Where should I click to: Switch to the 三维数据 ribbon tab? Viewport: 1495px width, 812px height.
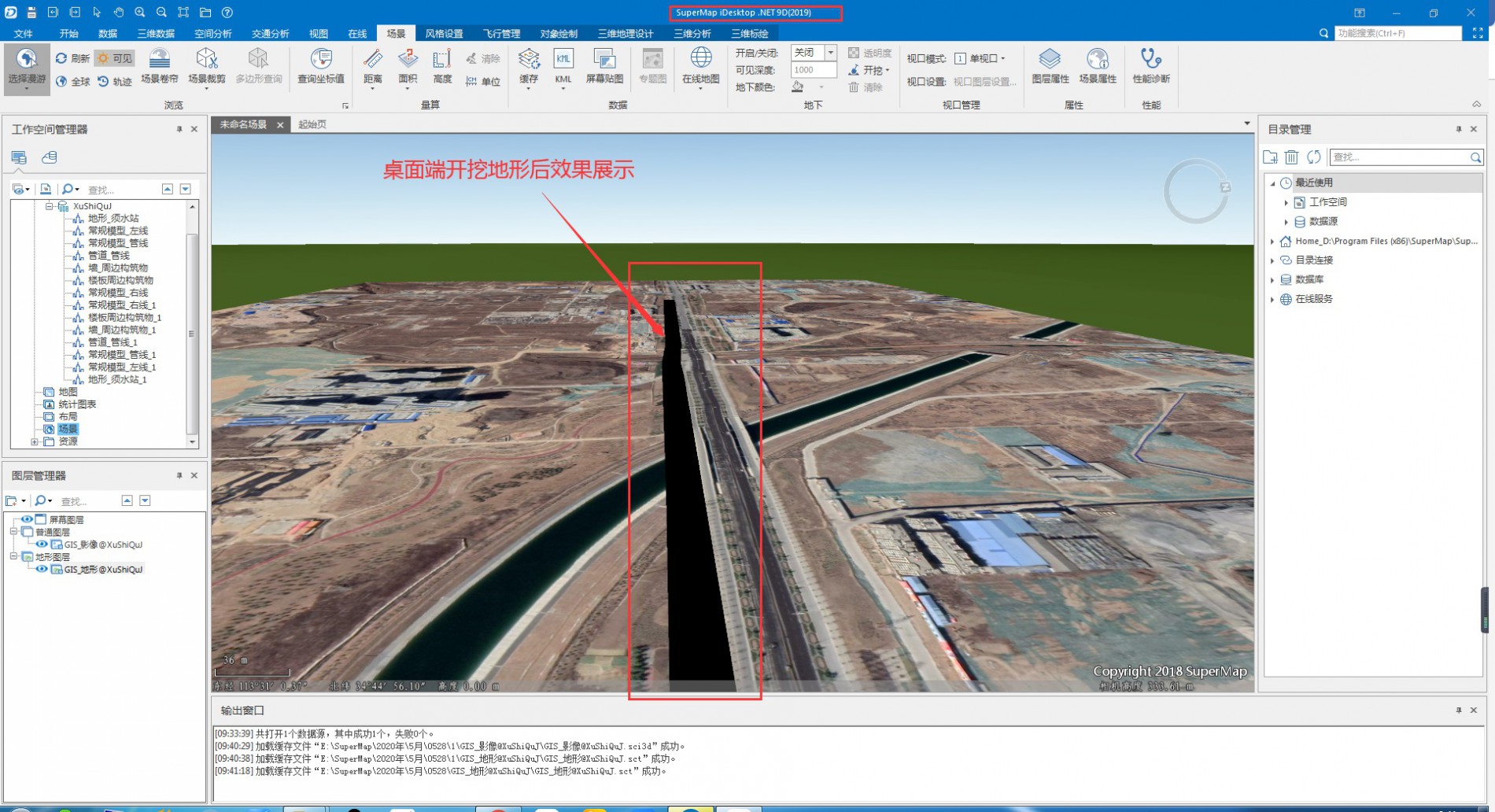(156, 33)
